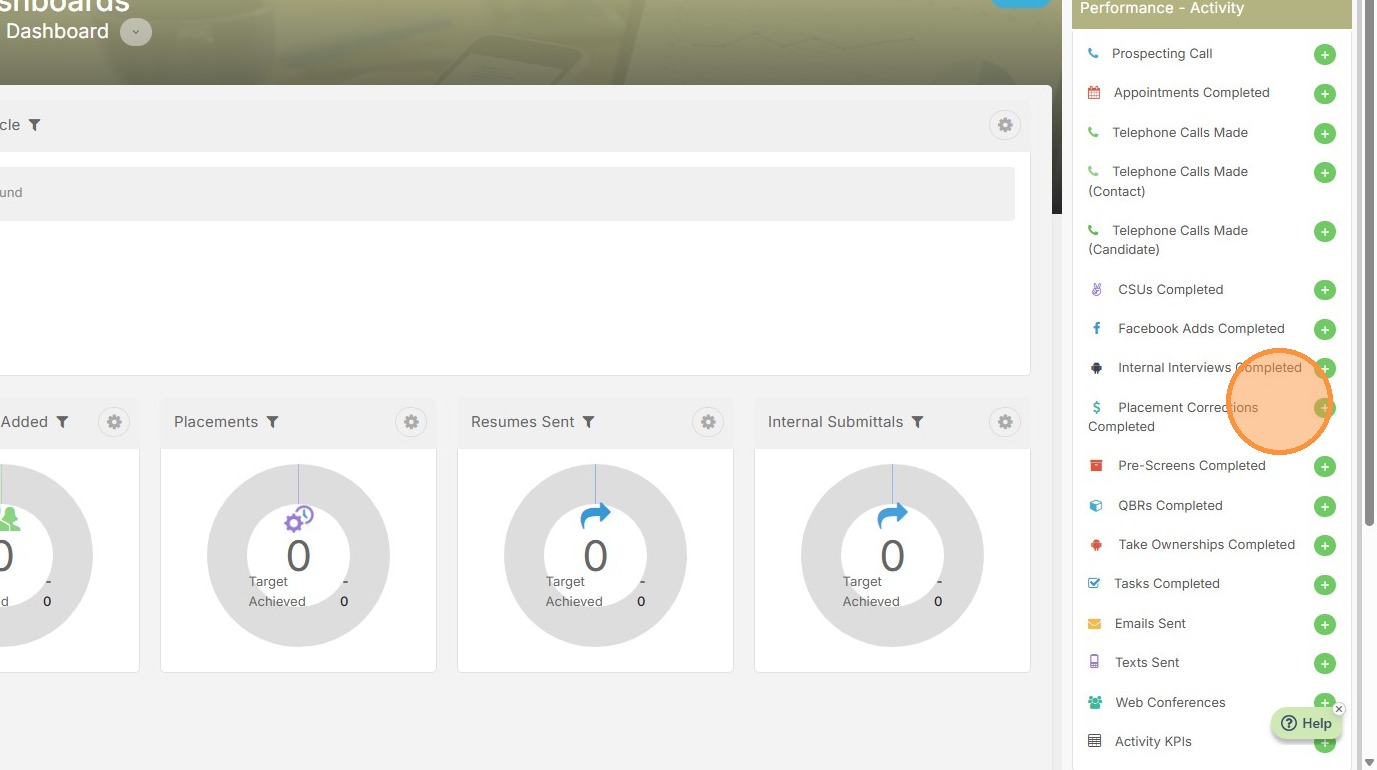
Task: Select the Pre-Screens Completed label
Action: tap(1192, 466)
